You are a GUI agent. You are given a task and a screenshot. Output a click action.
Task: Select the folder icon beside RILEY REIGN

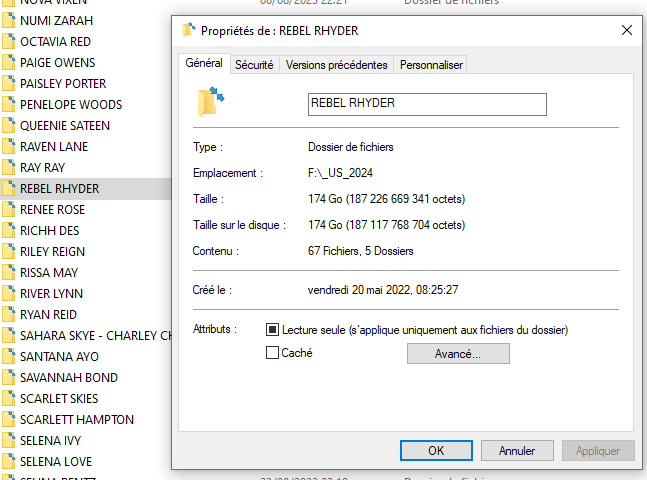tap(9, 251)
